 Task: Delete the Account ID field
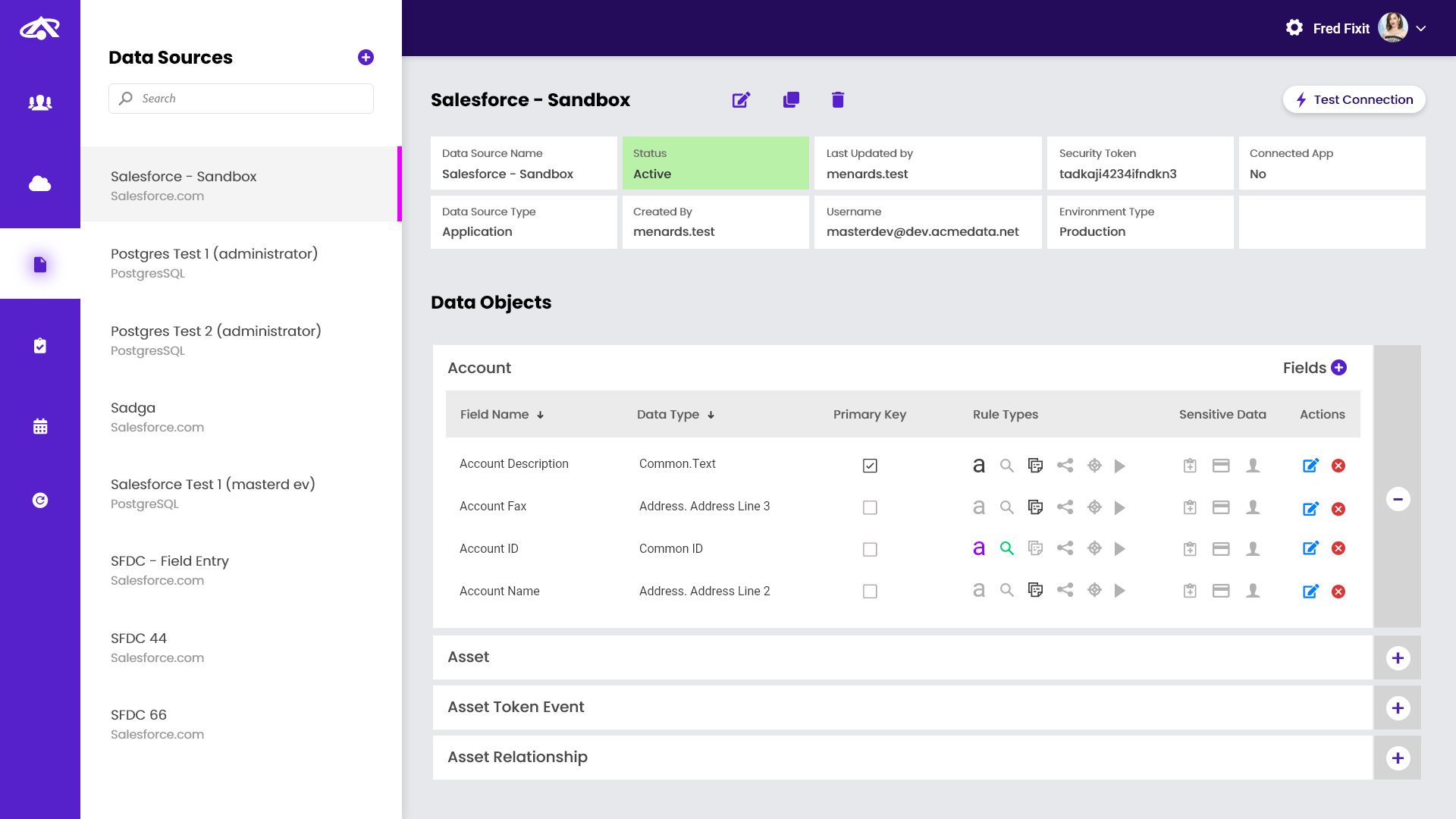(1338, 548)
